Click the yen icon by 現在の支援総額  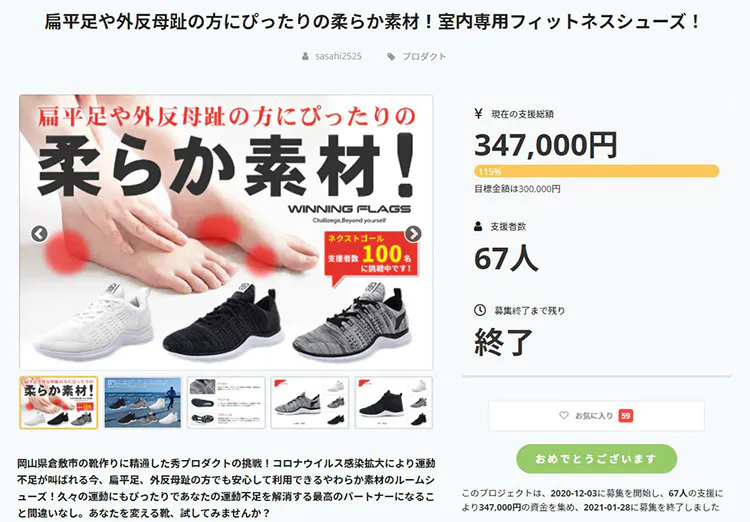(478, 113)
